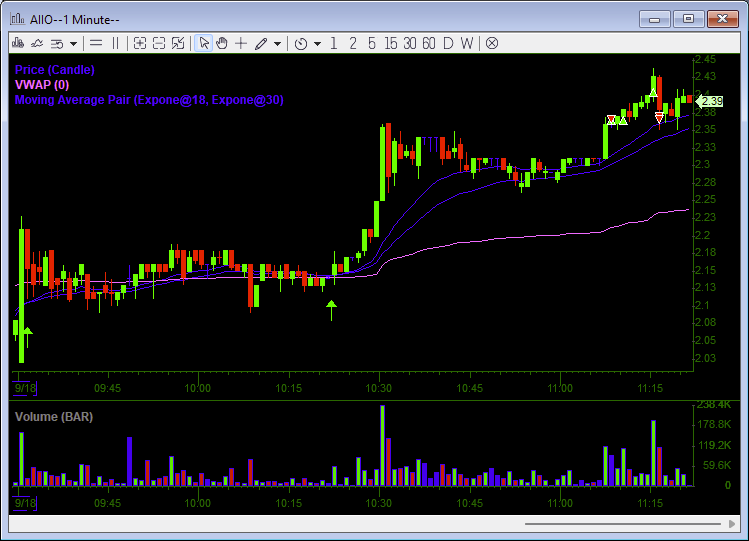Image resolution: width=749 pixels, height=541 pixels.
Task: Click the red down triangle marker near 11:16
Action: coord(659,117)
